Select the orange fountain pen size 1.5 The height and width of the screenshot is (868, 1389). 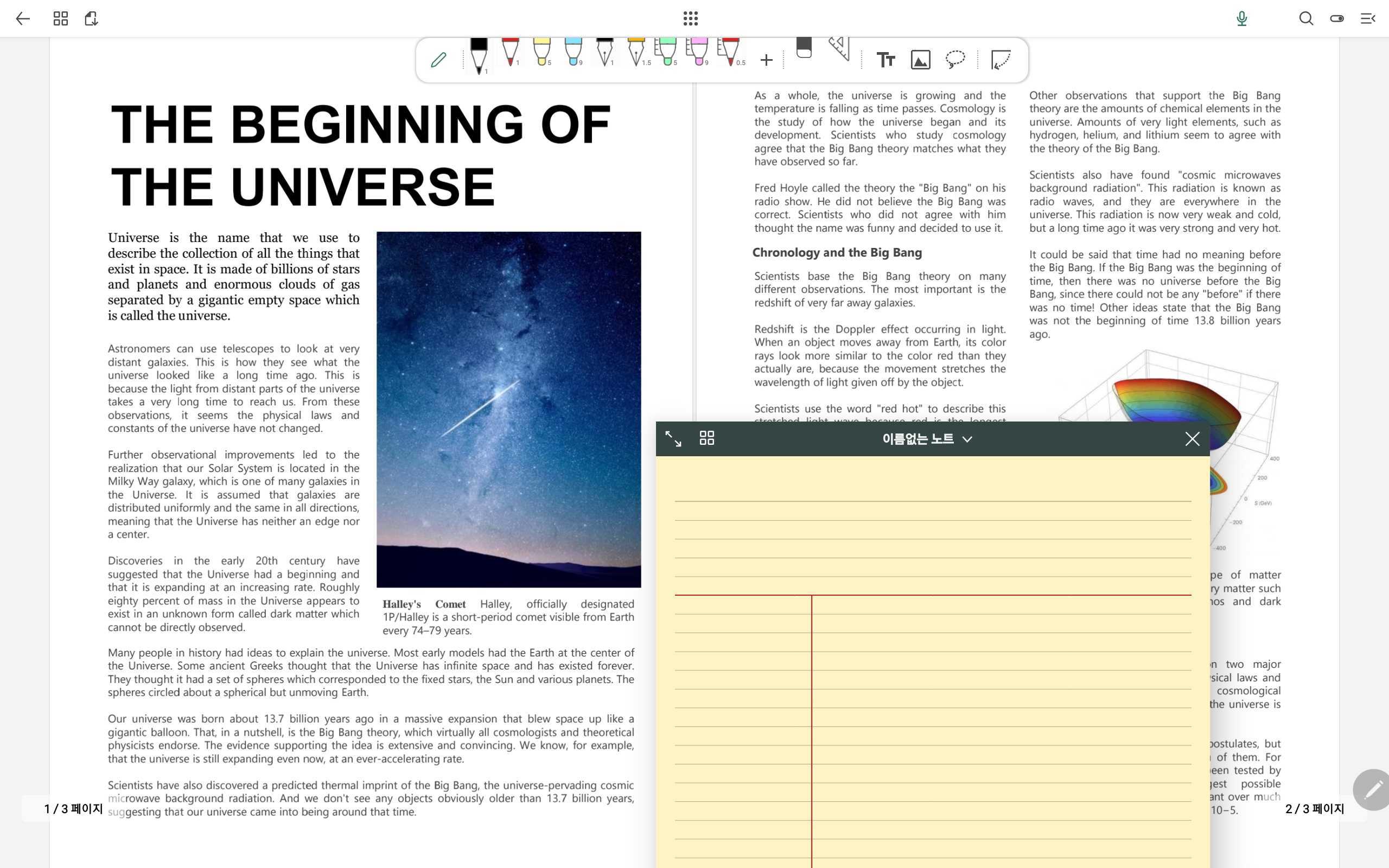(x=637, y=52)
